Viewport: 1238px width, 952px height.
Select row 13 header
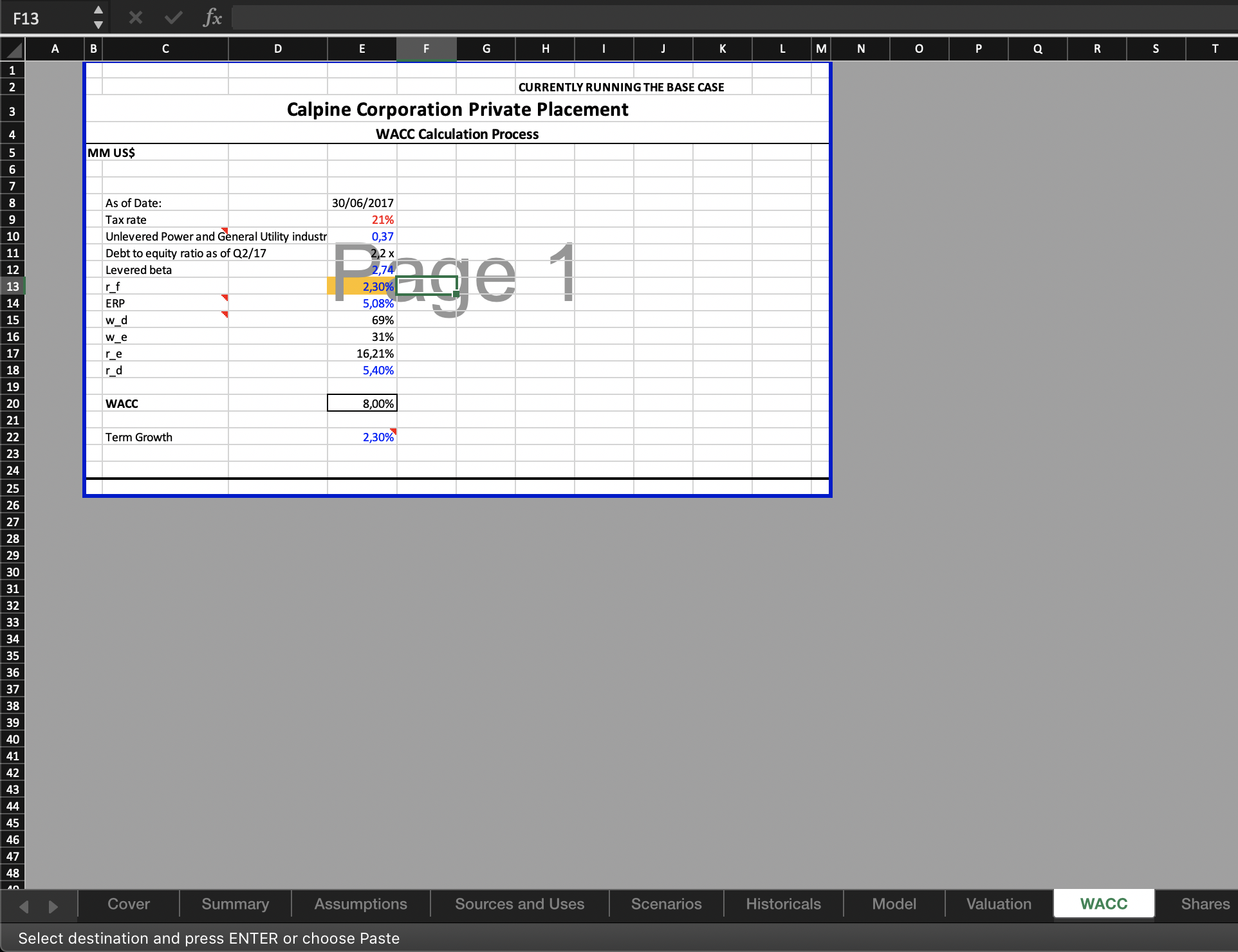pos(13,286)
